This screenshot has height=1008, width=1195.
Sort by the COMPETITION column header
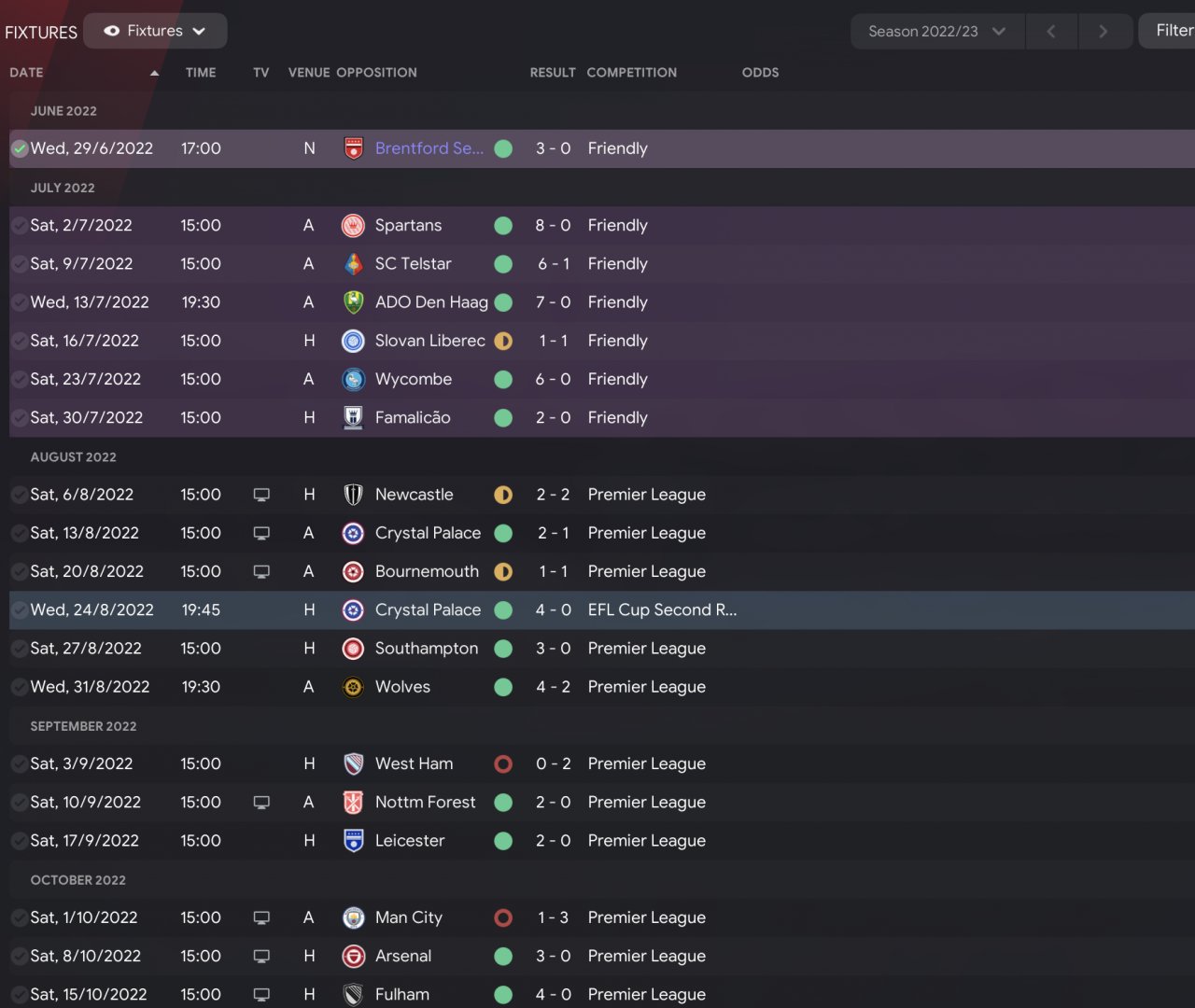tap(631, 73)
